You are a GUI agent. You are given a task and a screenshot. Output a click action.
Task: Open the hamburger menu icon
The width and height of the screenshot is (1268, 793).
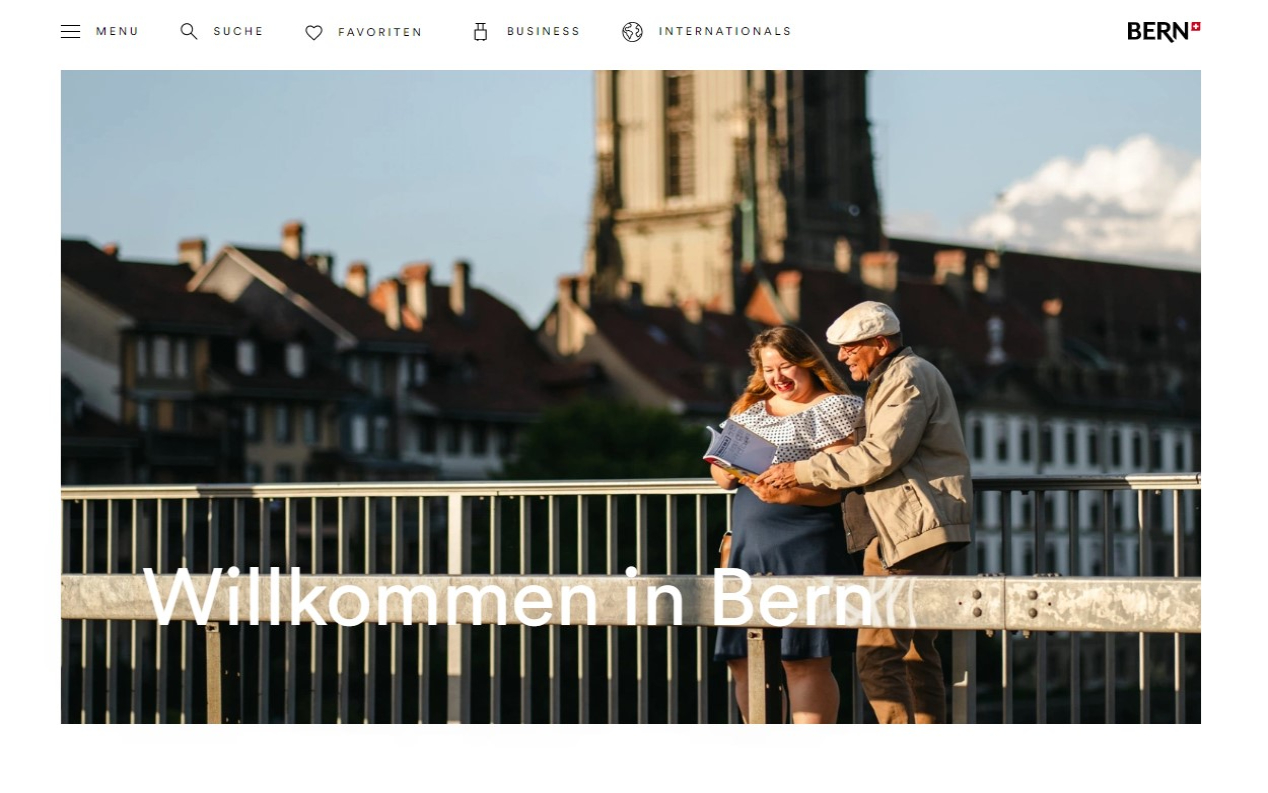(x=70, y=31)
